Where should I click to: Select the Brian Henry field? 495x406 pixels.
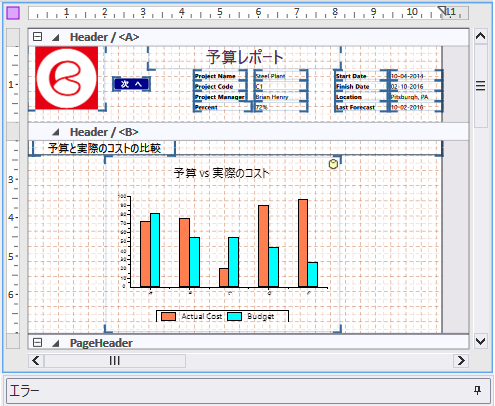(x=280, y=97)
